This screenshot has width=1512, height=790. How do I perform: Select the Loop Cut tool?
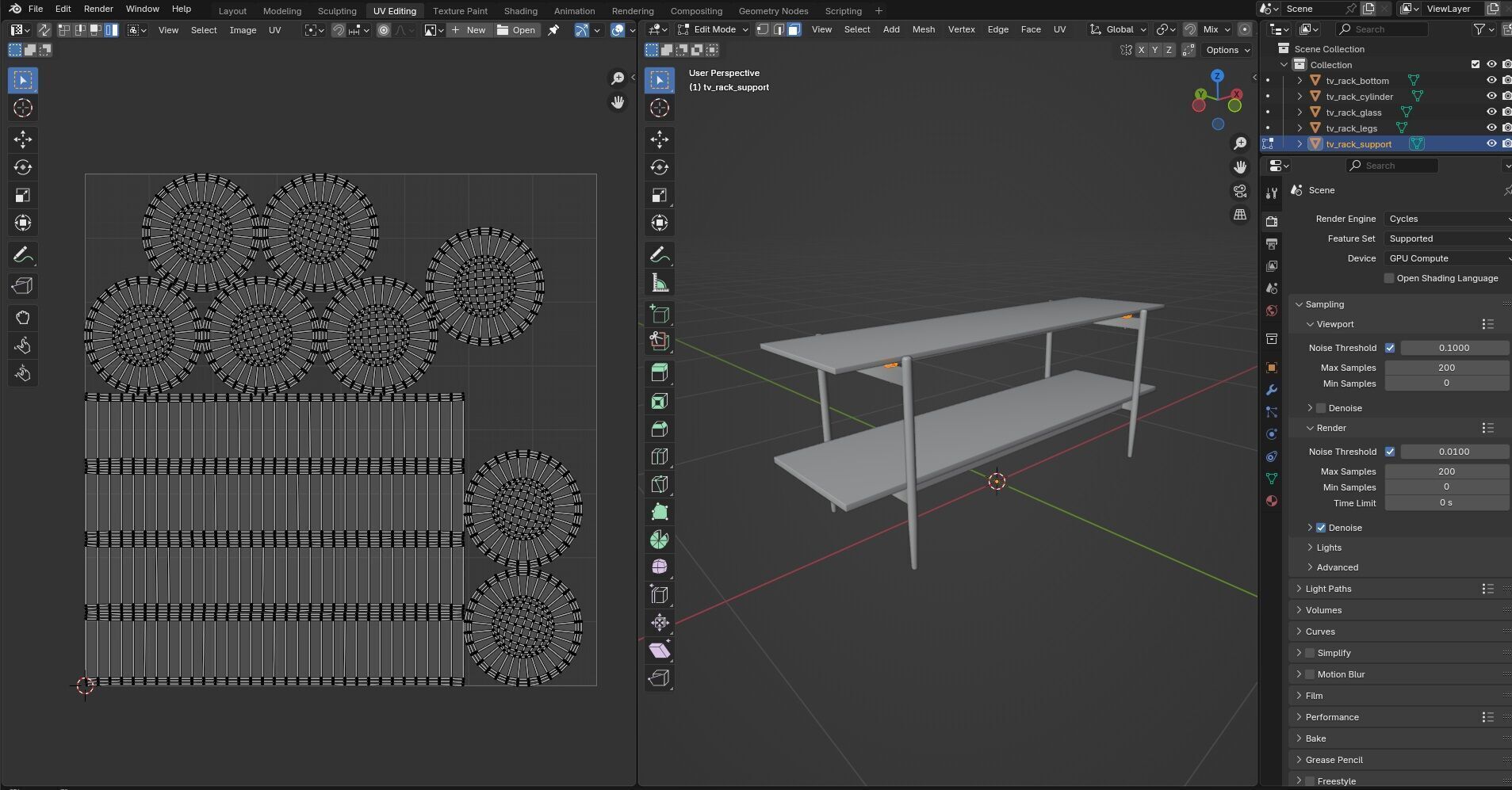pos(660,456)
